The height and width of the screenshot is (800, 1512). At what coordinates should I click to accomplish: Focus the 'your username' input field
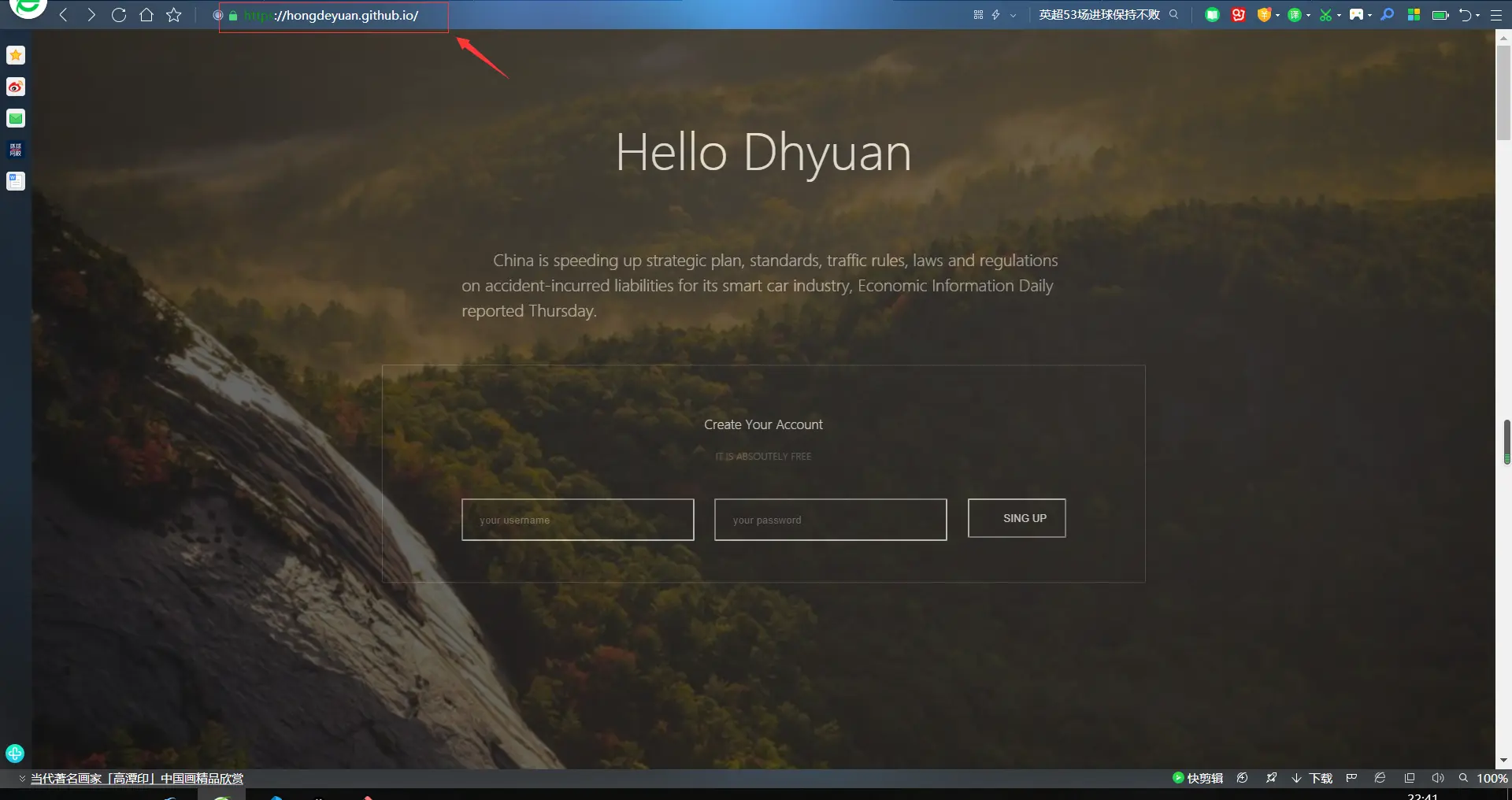577,520
